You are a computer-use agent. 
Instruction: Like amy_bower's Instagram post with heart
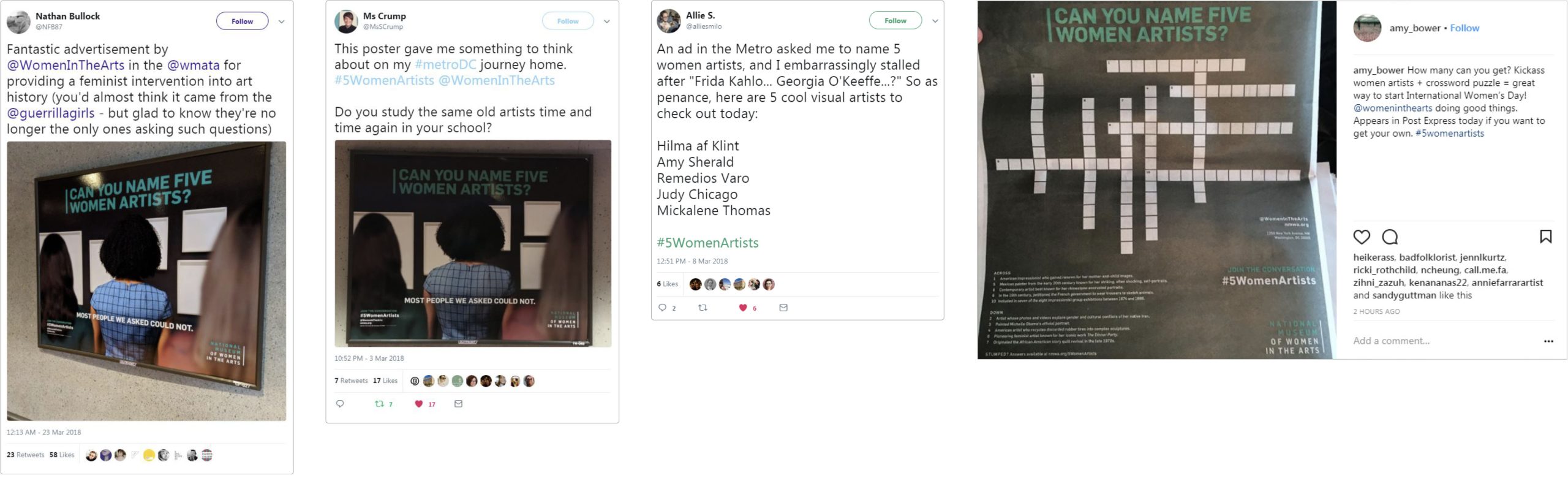(x=1362, y=237)
